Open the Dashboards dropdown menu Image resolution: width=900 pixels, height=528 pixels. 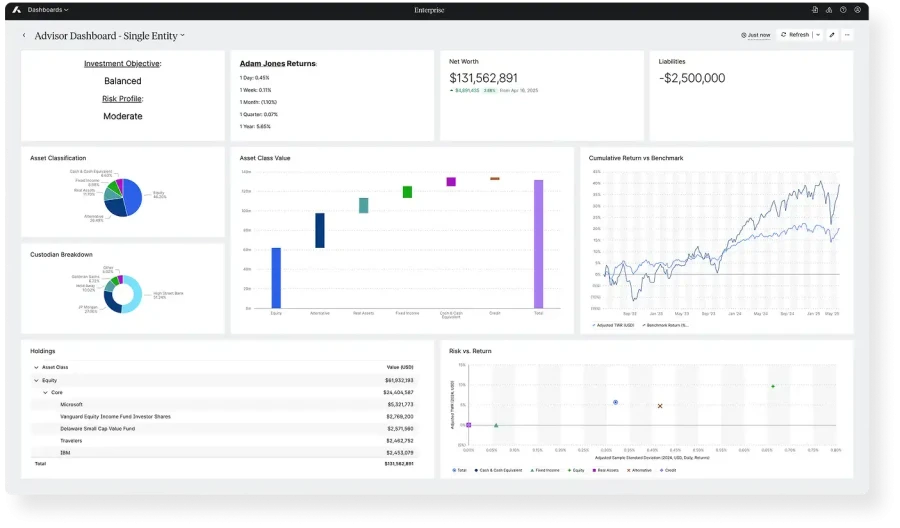(x=48, y=10)
